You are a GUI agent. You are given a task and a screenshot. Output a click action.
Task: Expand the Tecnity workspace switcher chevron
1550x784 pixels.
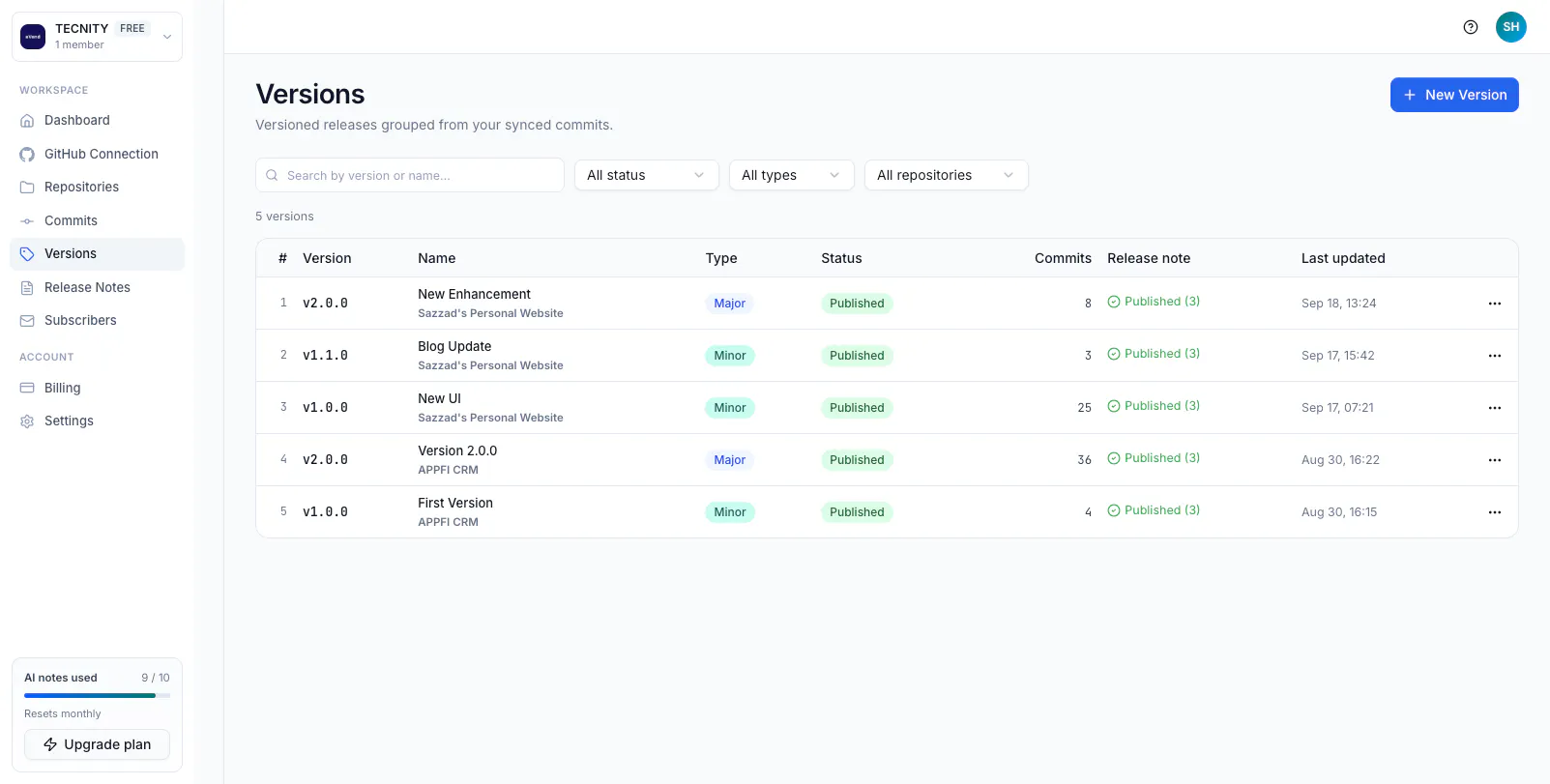coord(167,37)
